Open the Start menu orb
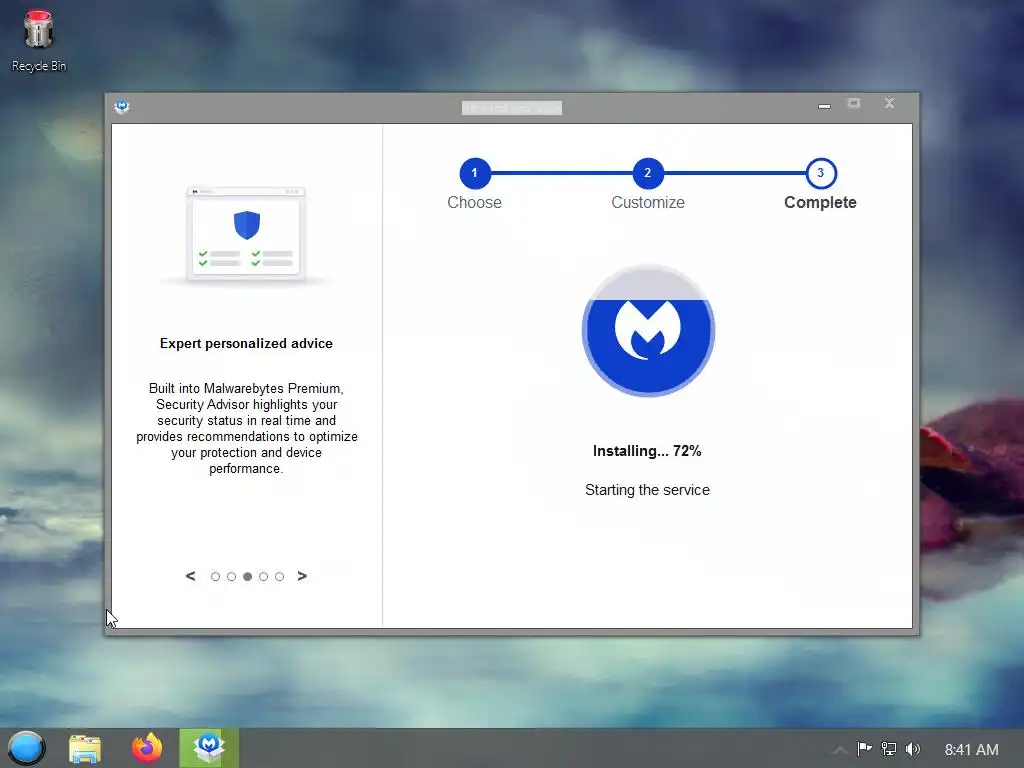The width and height of the screenshot is (1024, 768). 27,748
